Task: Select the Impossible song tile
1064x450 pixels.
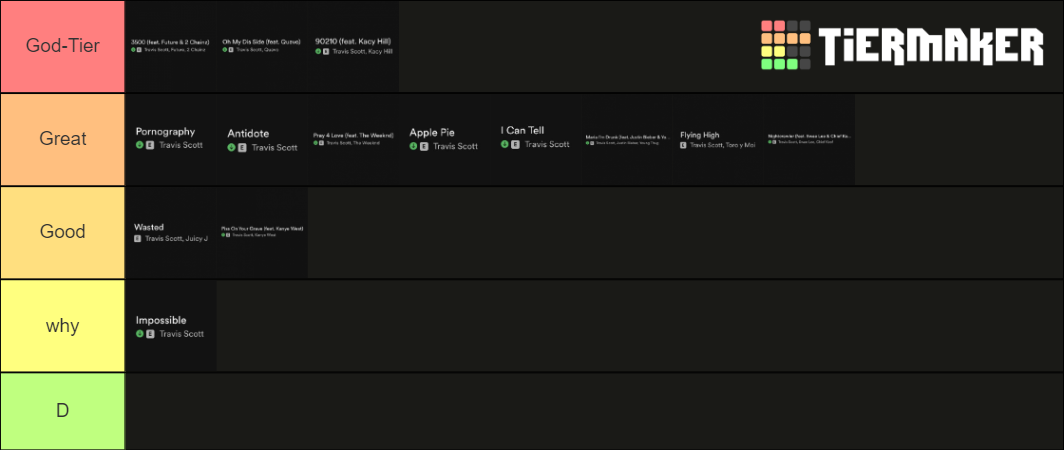Action: click(171, 326)
